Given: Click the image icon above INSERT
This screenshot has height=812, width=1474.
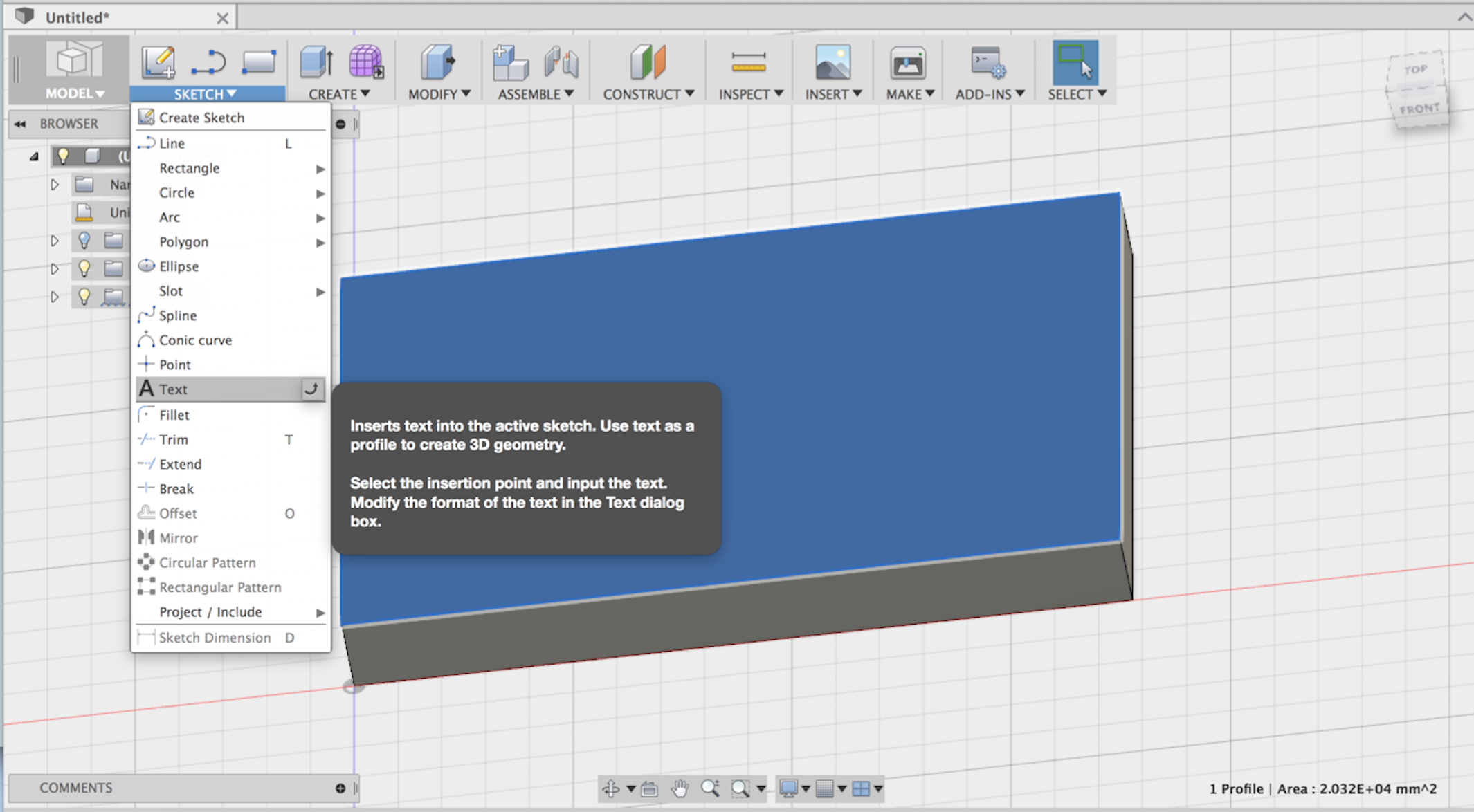Looking at the screenshot, I should tap(832, 62).
